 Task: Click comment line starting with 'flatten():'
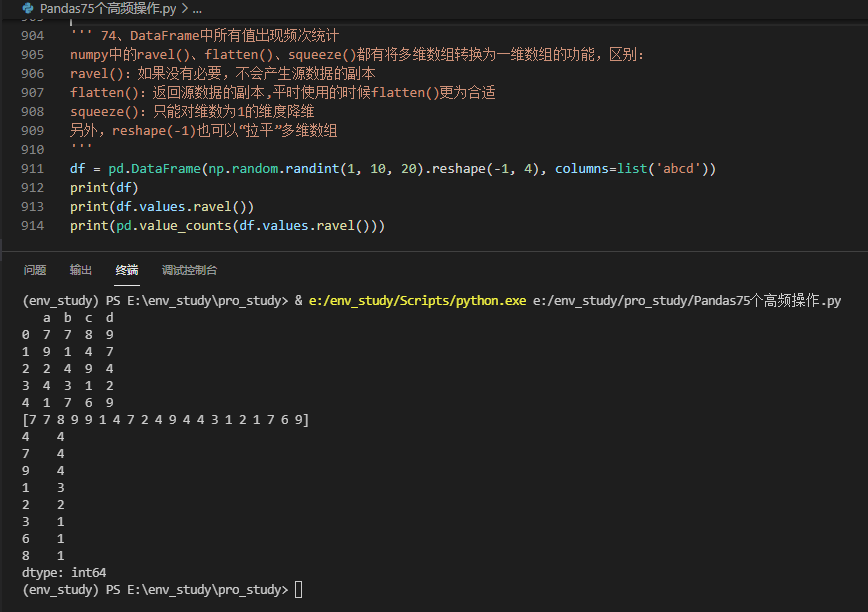pos(282,92)
